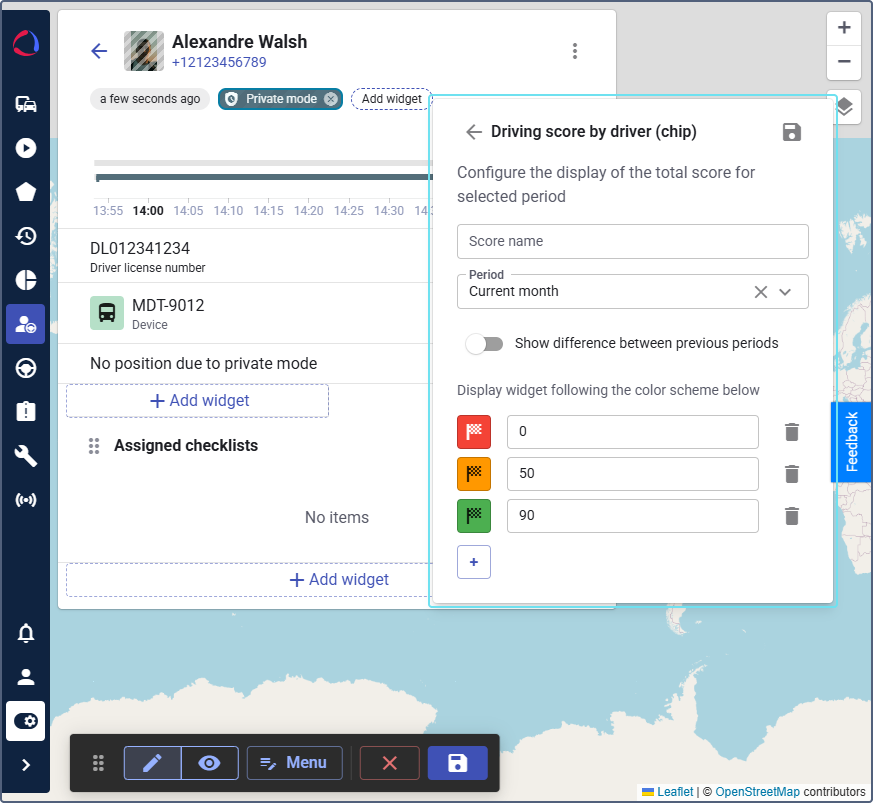The width and height of the screenshot is (873, 803).
Task: Edit the threshold field with value 50
Action: click(632, 474)
